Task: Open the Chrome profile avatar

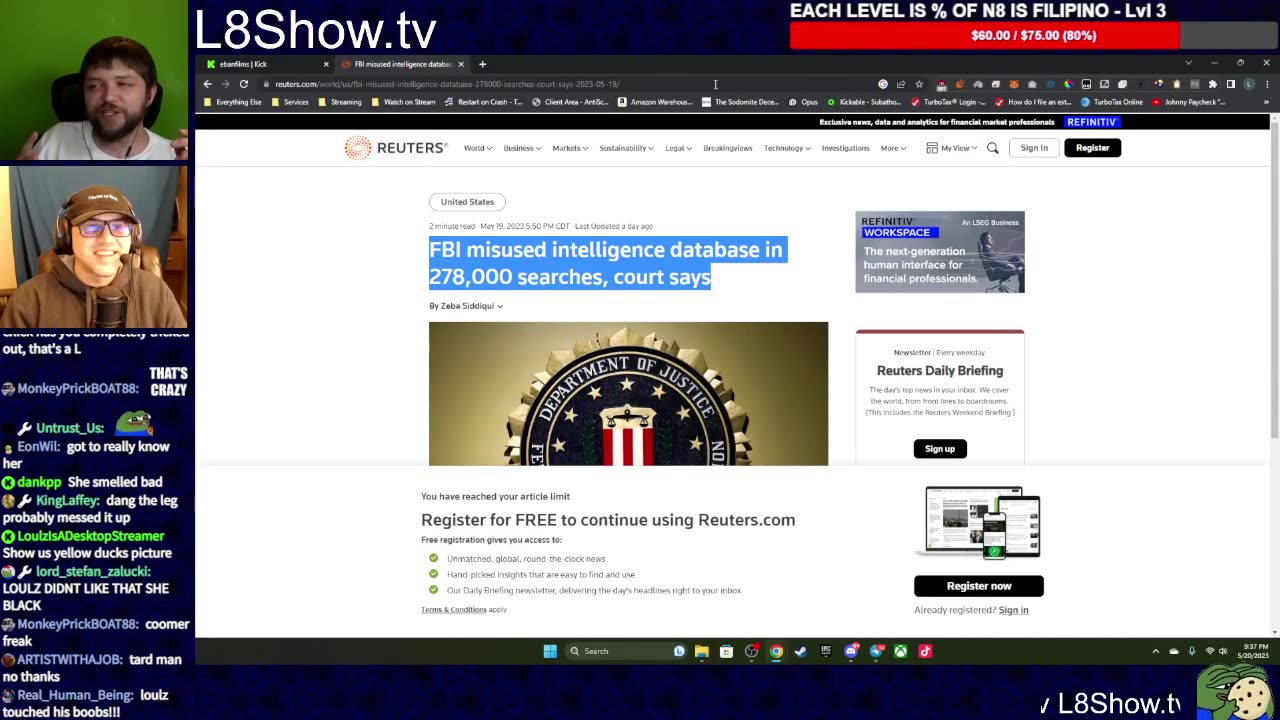Action: [x=1249, y=84]
